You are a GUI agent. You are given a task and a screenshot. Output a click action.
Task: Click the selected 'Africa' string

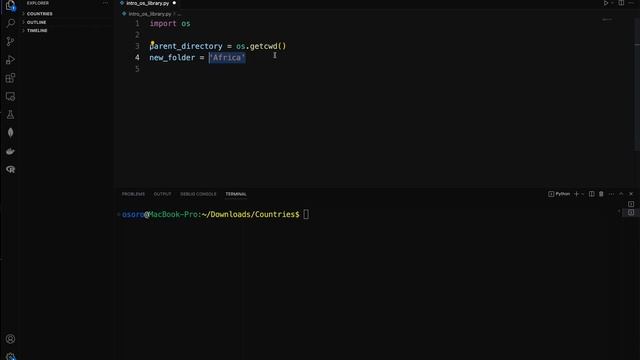(227, 58)
